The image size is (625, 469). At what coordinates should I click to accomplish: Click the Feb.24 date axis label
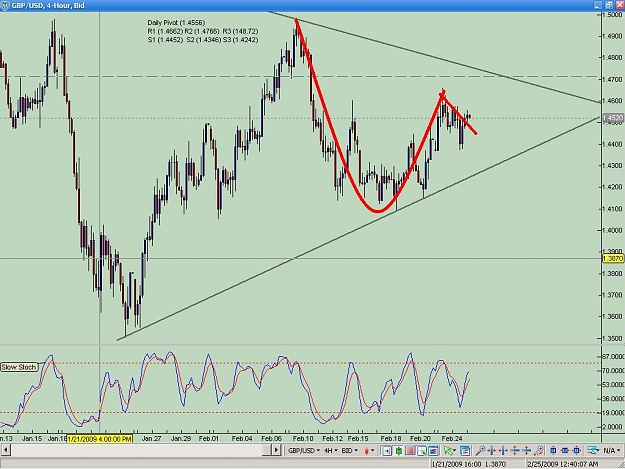[452, 438]
